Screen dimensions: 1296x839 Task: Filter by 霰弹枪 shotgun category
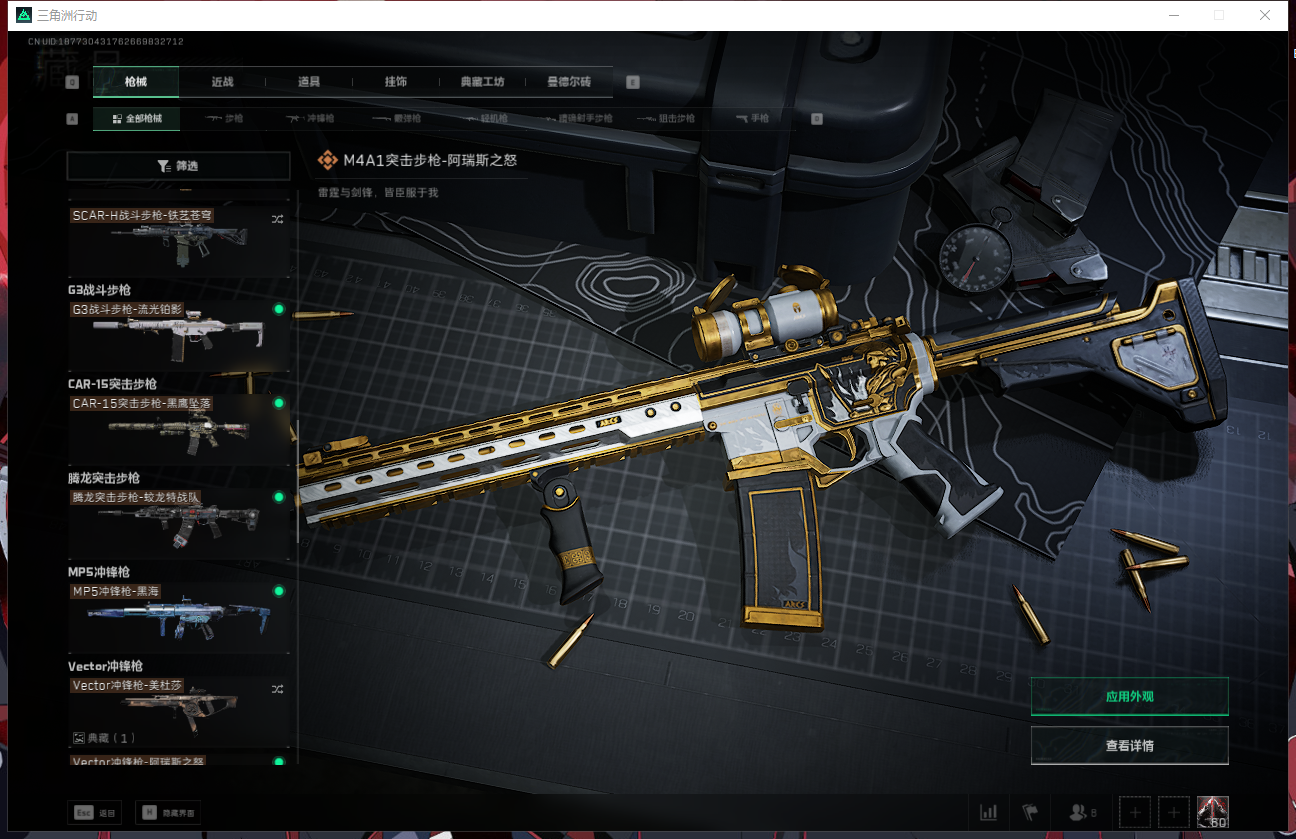point(396,119)
